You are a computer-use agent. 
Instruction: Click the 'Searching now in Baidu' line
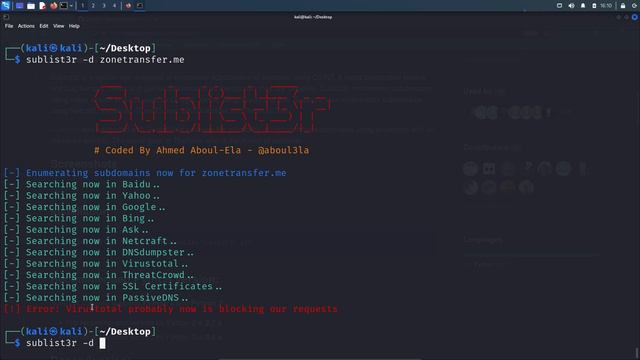(82, 184)
